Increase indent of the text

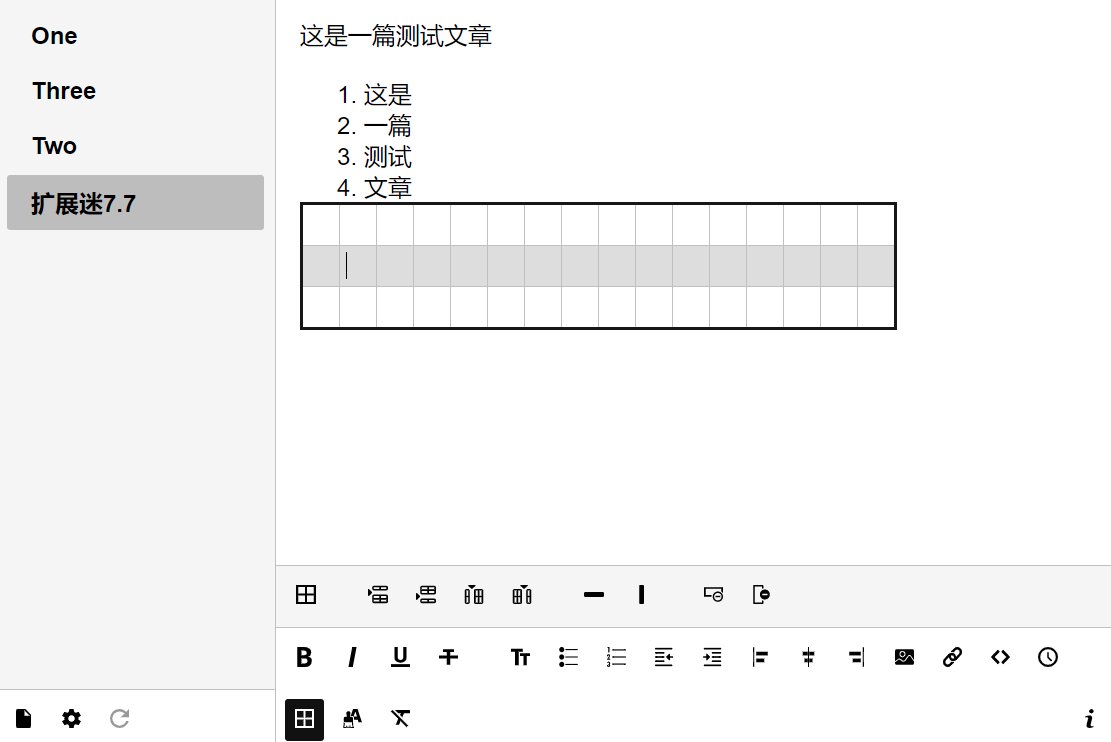(712, 658)
